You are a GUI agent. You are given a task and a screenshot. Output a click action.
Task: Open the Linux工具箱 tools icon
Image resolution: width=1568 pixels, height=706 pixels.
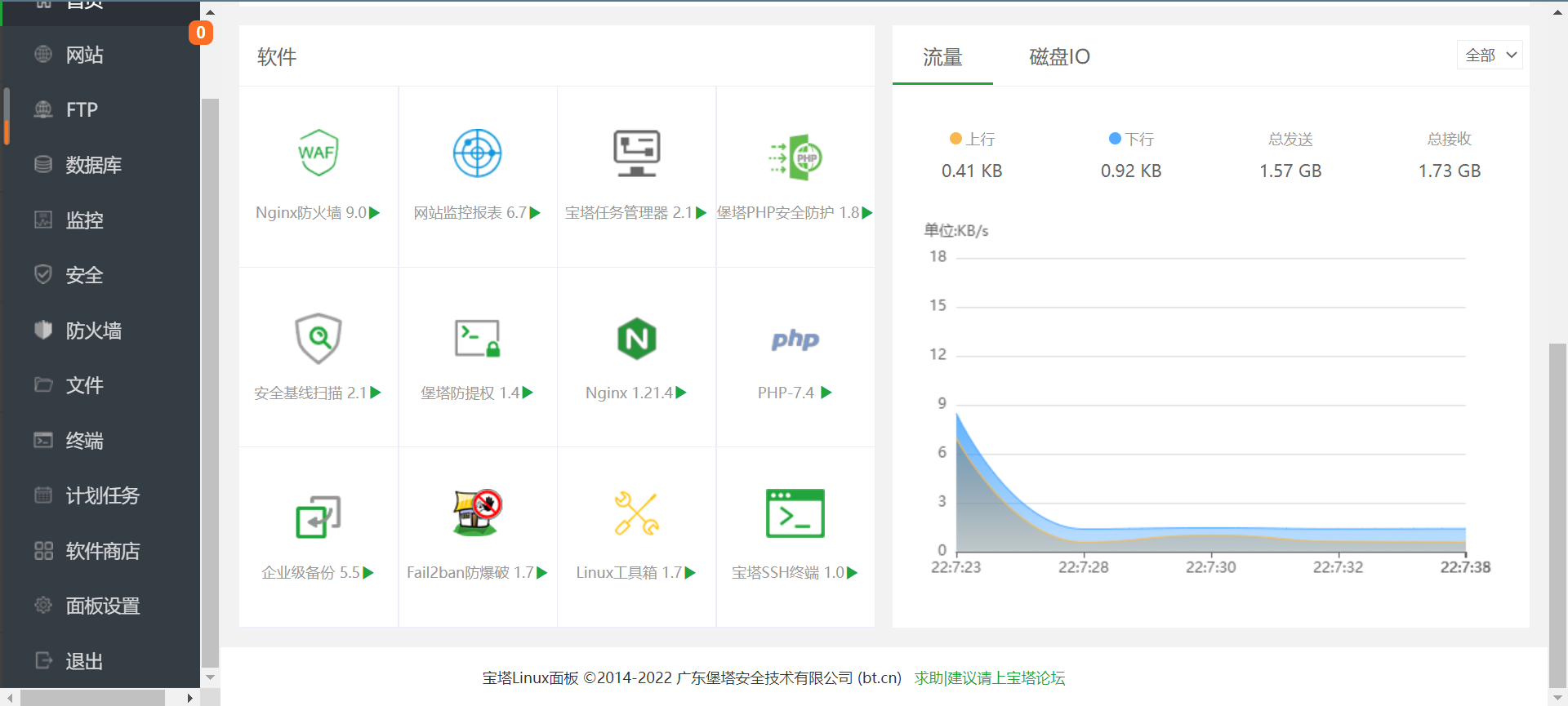[637, 513]
